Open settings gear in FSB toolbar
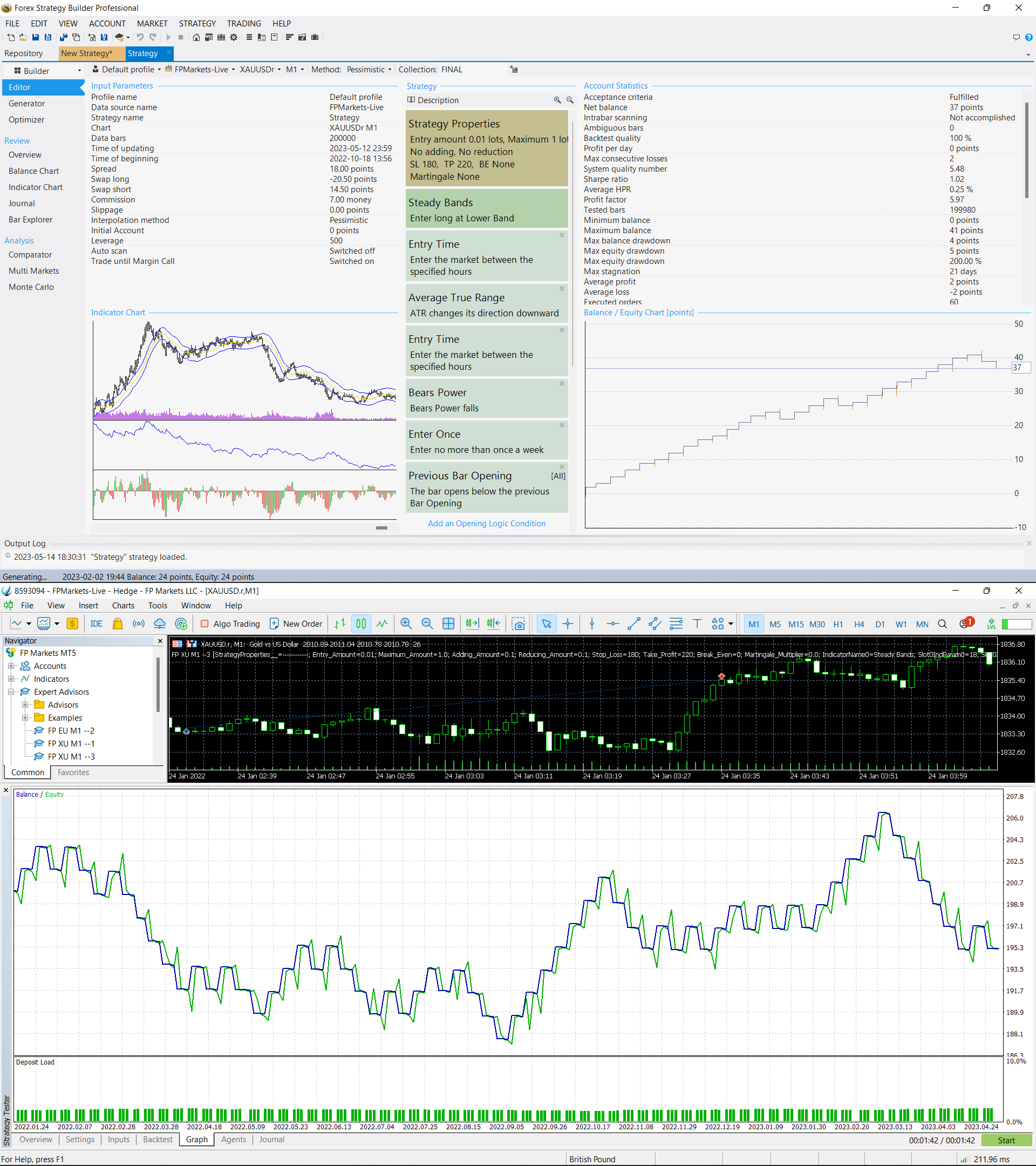1036x1166 pixels. click(234, 38)
